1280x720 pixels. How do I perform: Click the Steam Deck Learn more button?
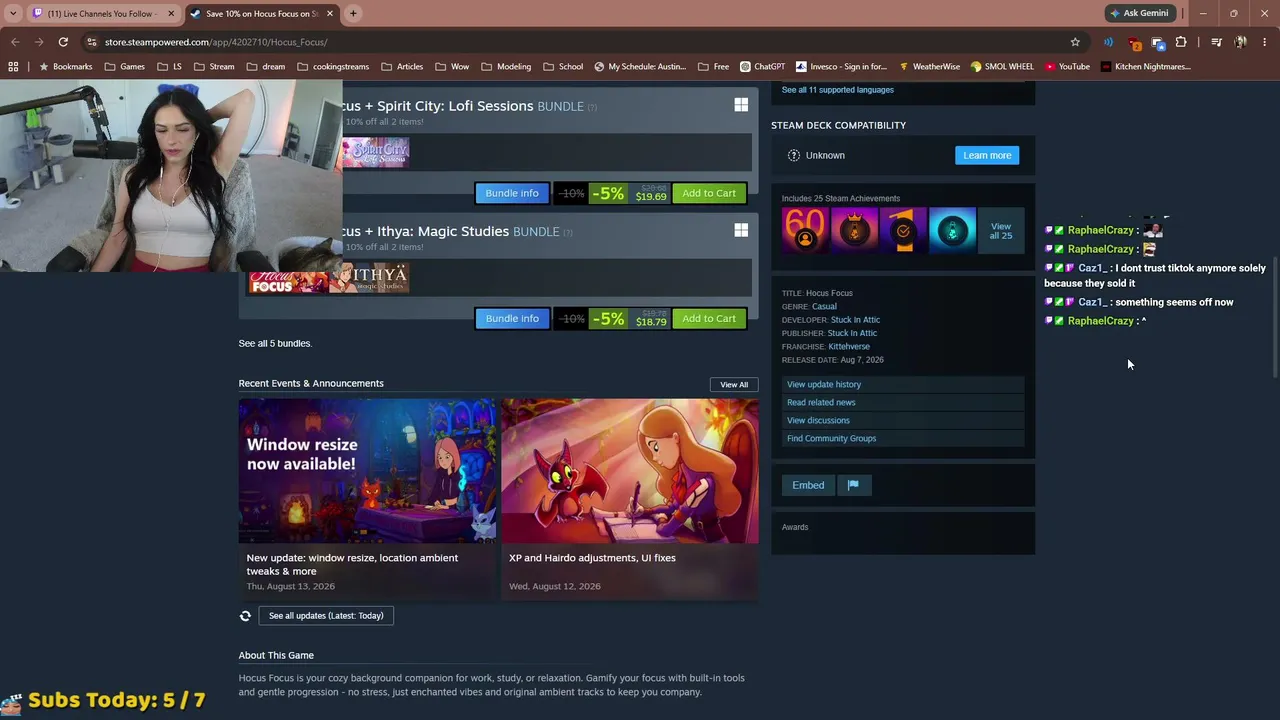[x=987, y=155]
